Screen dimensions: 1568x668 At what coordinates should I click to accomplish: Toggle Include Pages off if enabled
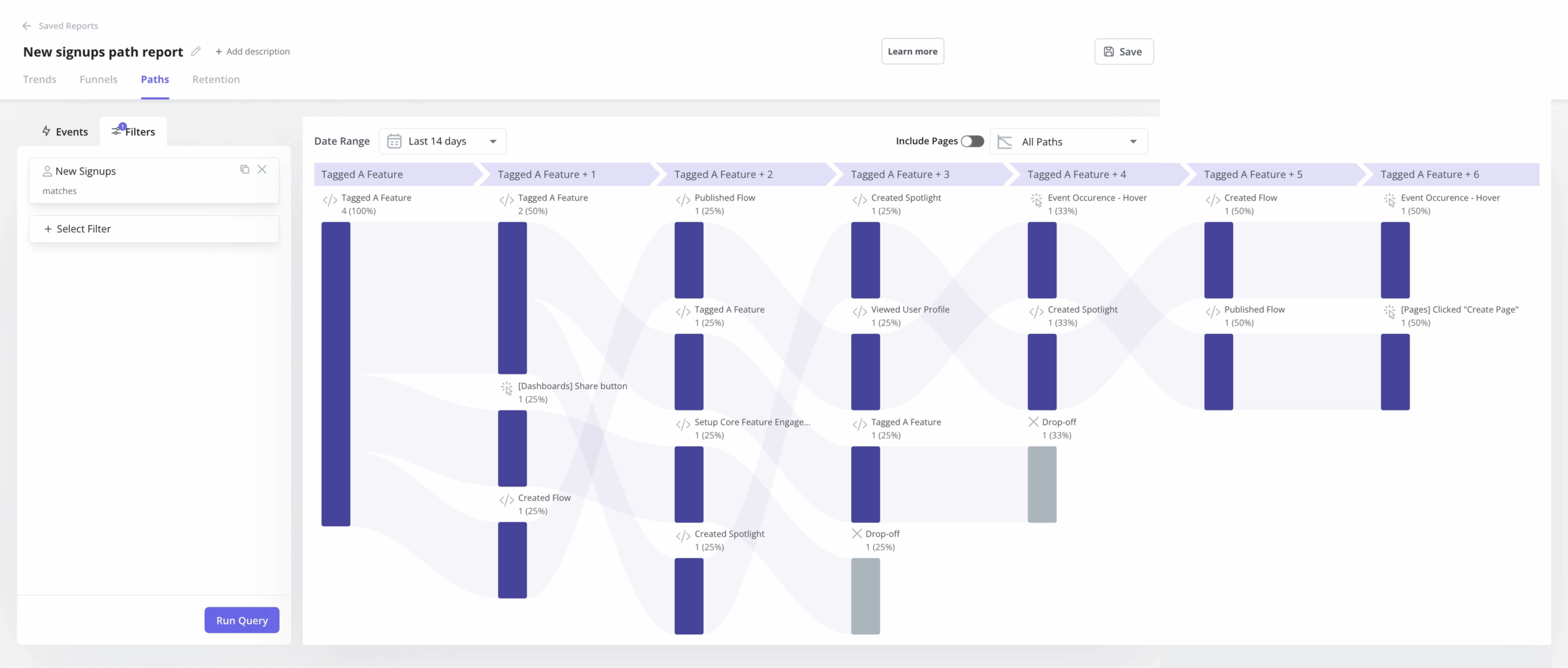(973, 141)
